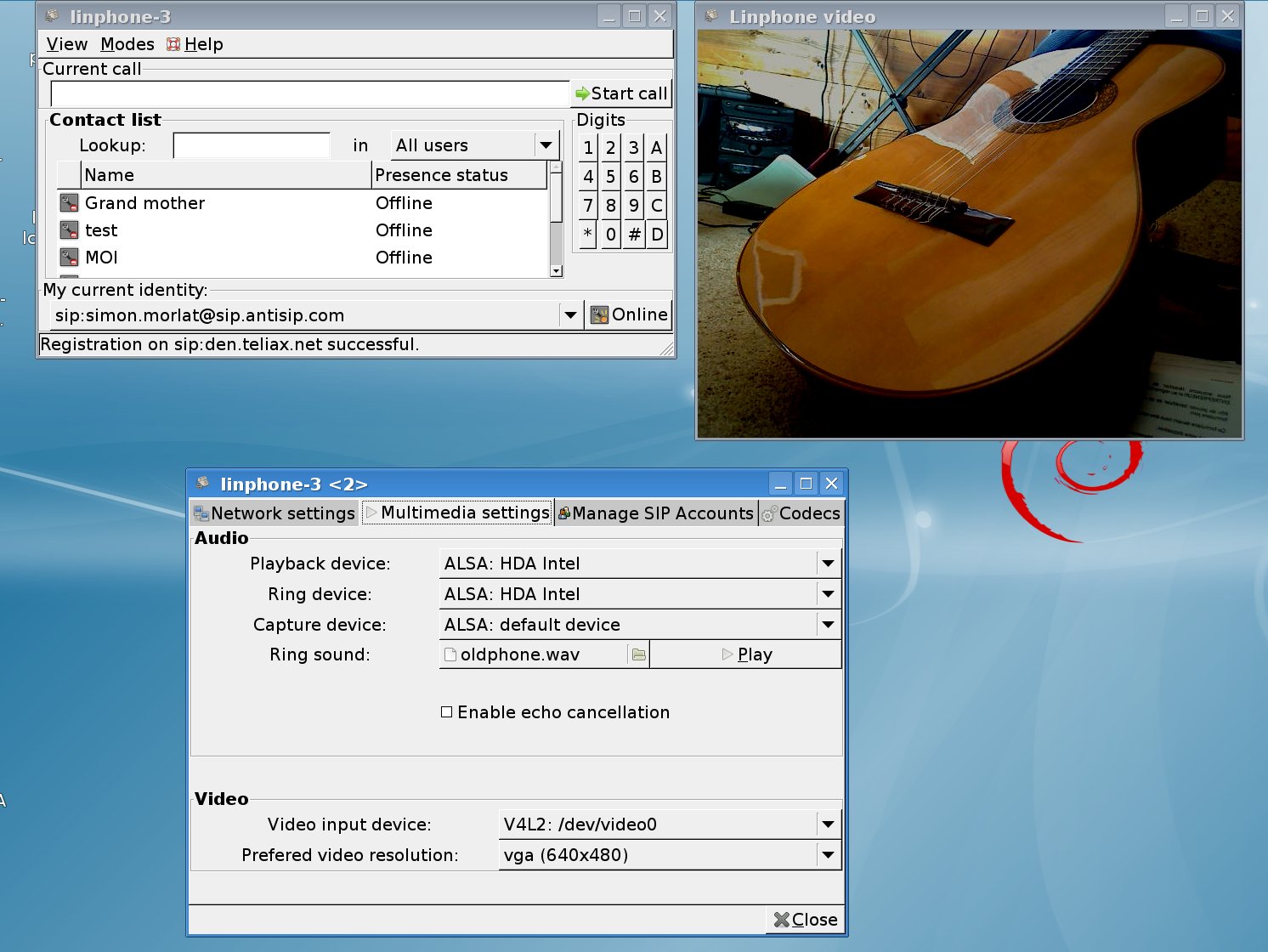Open the Video input device dropdown
The image size is (1268, 952).
pyautogui.click(x=828, y=824)
